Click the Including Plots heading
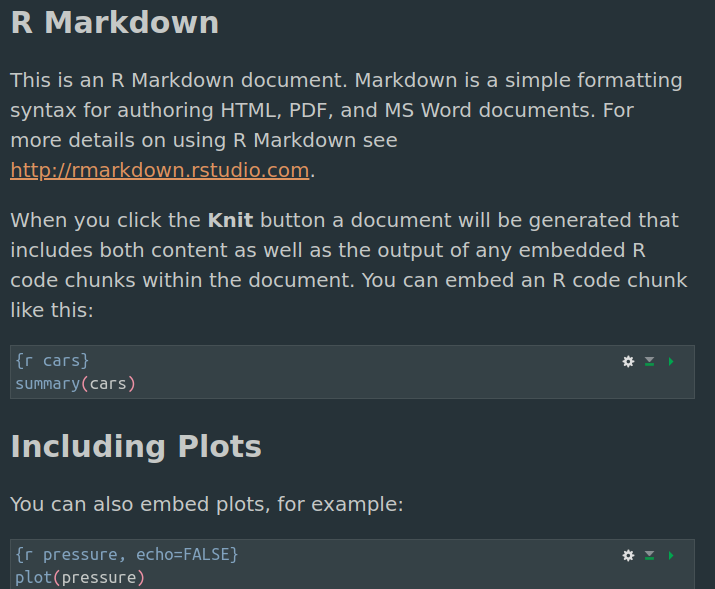Viewport: 715px width, 589px height. tap(136, 446)
